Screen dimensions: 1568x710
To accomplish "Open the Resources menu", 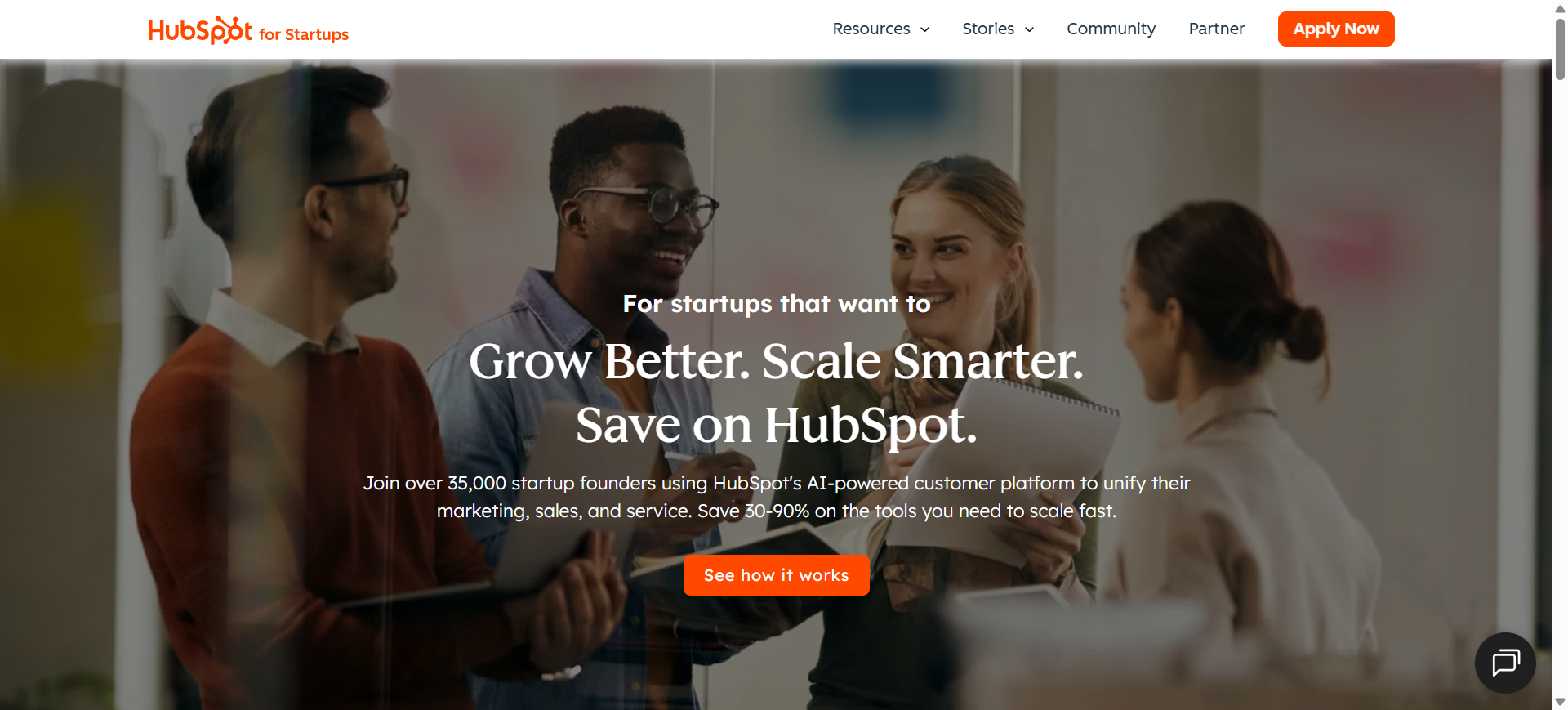I will 881,29.
